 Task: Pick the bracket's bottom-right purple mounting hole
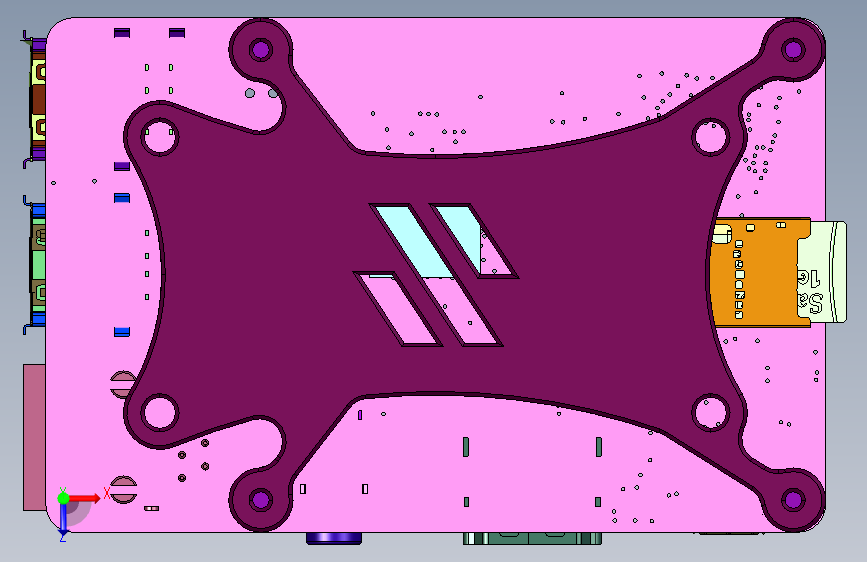[x=793, y=500]
